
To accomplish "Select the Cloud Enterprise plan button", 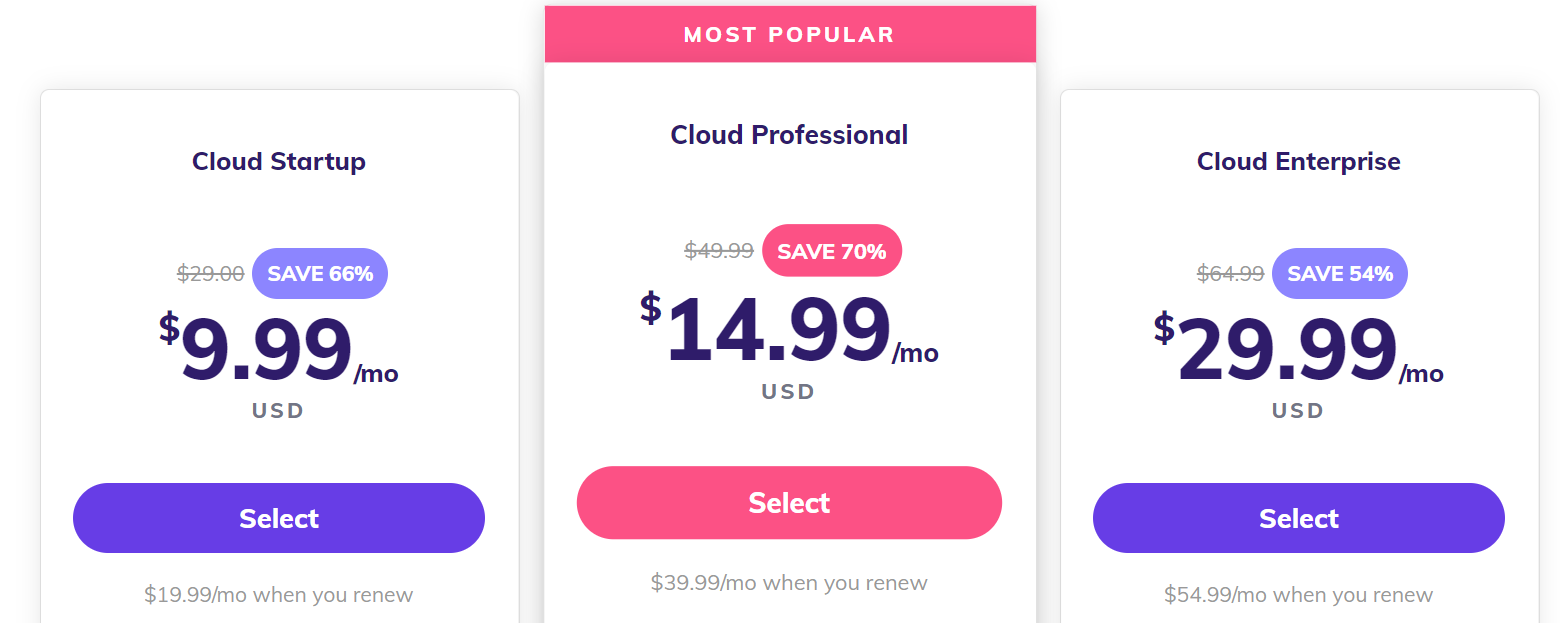I will click(1299, 518).
